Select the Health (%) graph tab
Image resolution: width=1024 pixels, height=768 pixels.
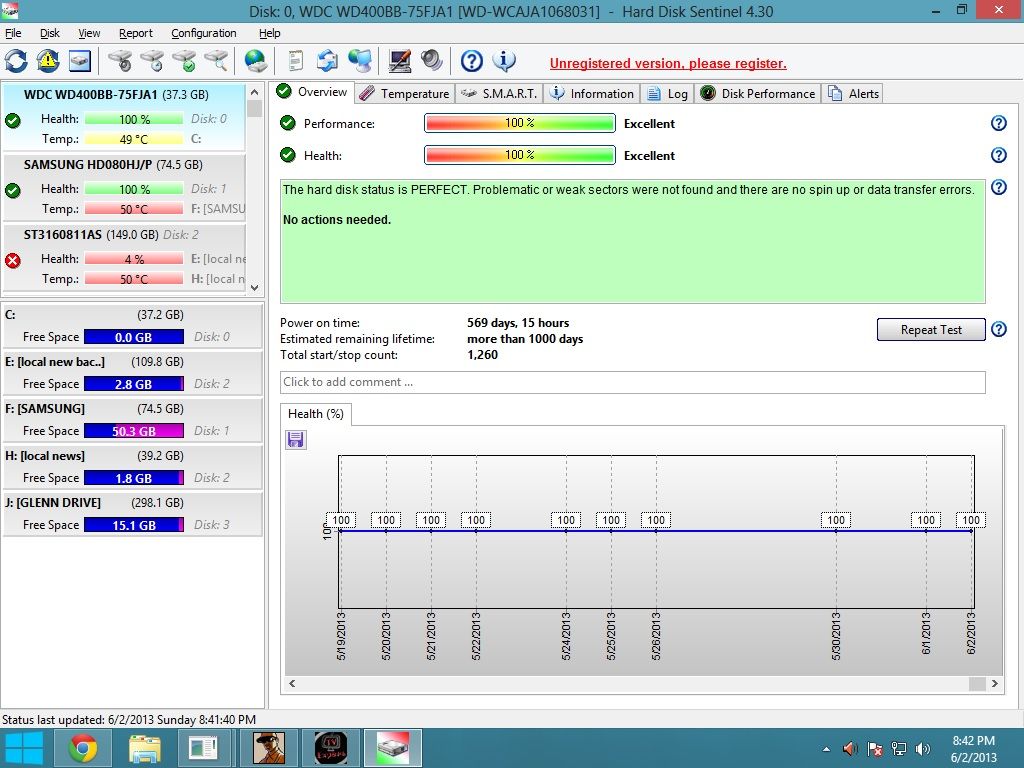(316, 414)
